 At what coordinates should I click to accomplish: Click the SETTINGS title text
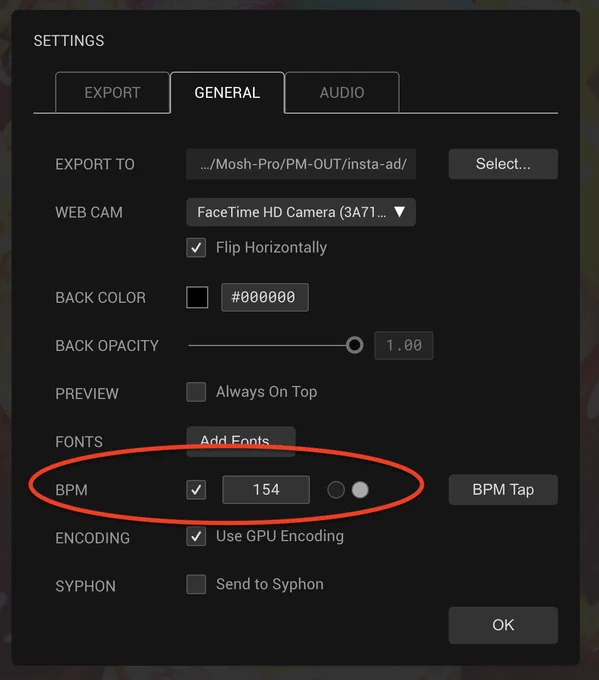69,41
